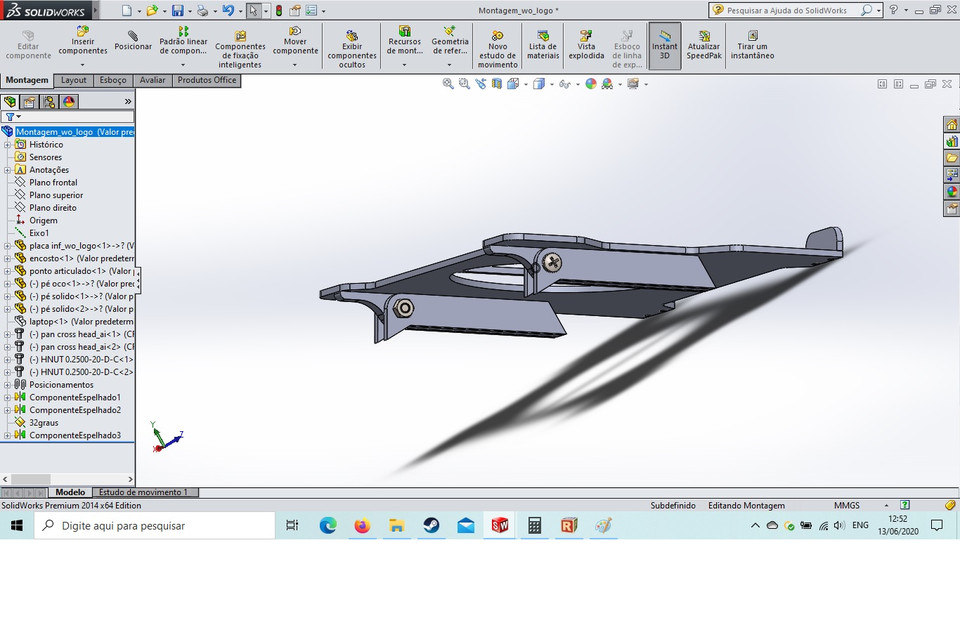The height and width of the screenshot is (637, 960).
Task: Start a Novo estudo de movimento
Action: (x=499, y=46)
